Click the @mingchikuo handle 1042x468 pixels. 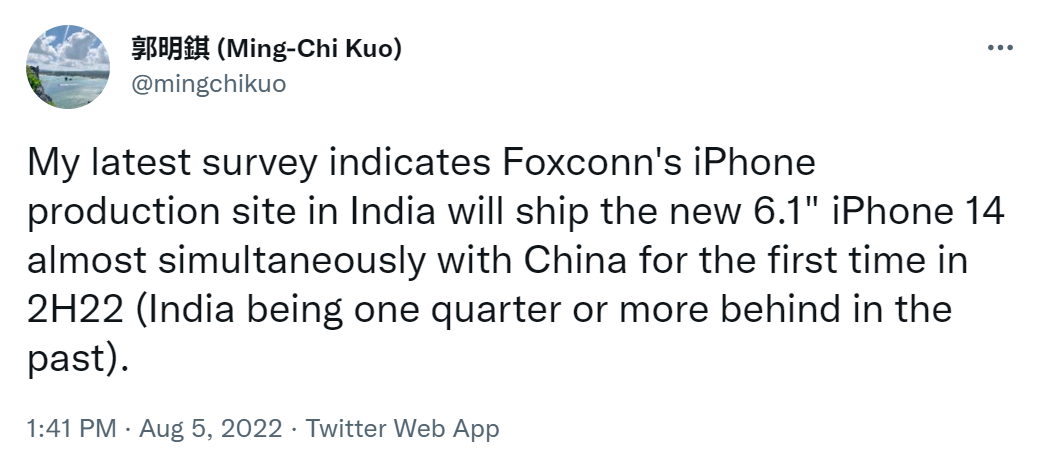(x=209, y=84)
